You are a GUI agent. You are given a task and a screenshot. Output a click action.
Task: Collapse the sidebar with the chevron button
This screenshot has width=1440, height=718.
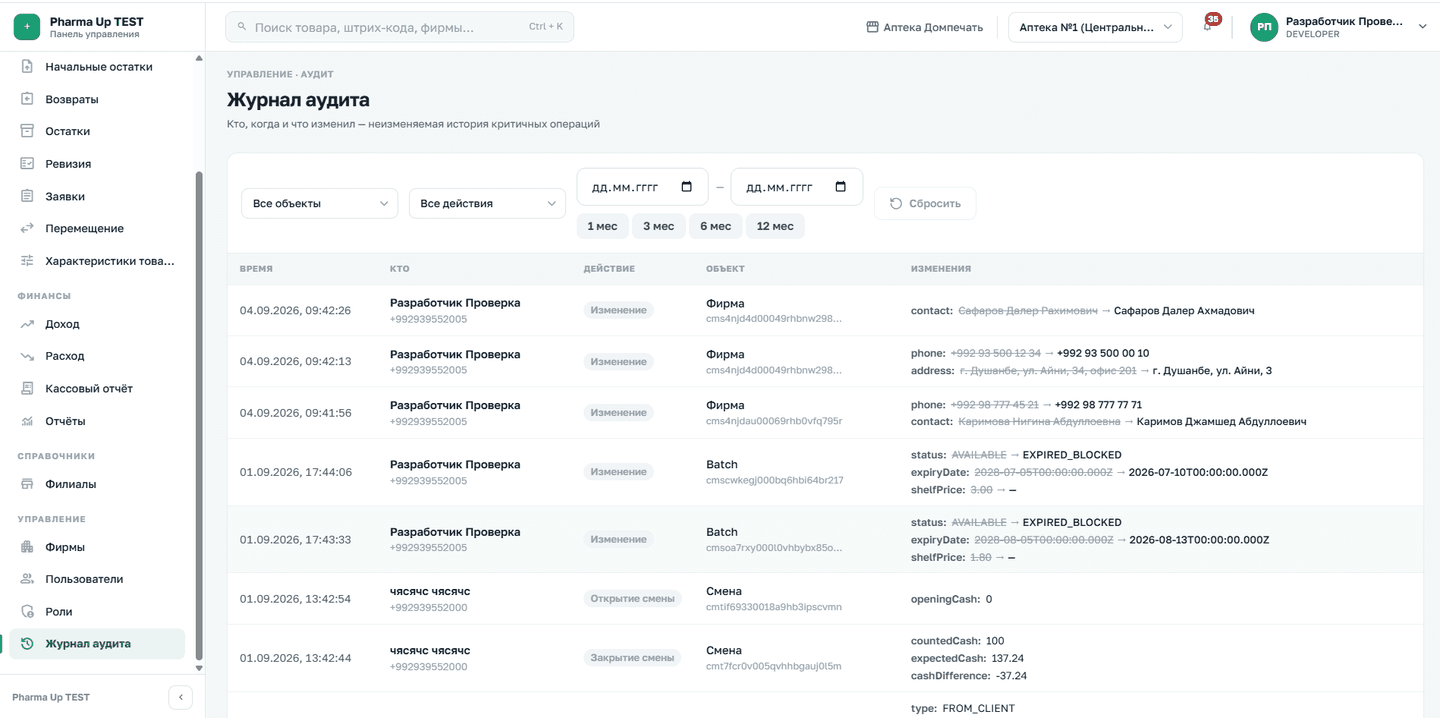(180, 697)
